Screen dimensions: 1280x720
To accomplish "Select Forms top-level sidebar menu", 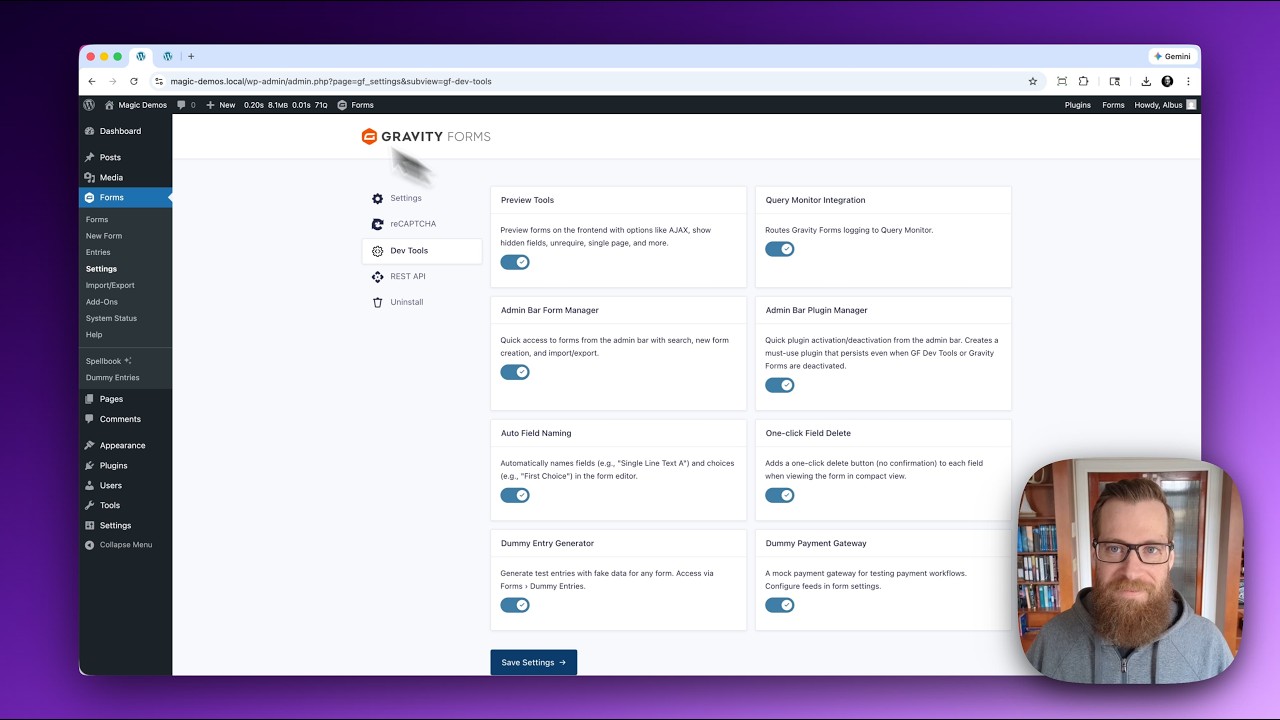I will click(125, 198).
